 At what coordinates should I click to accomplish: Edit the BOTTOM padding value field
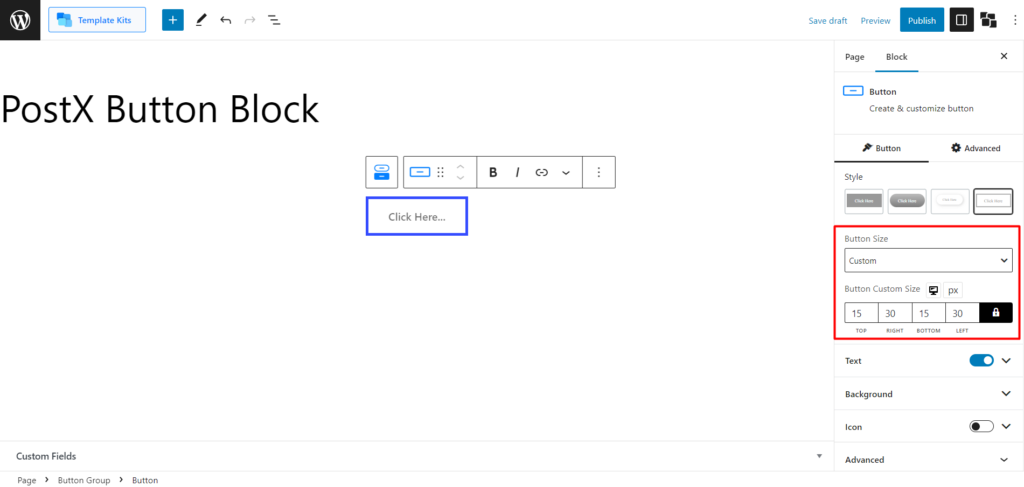[x=929, y=313]
